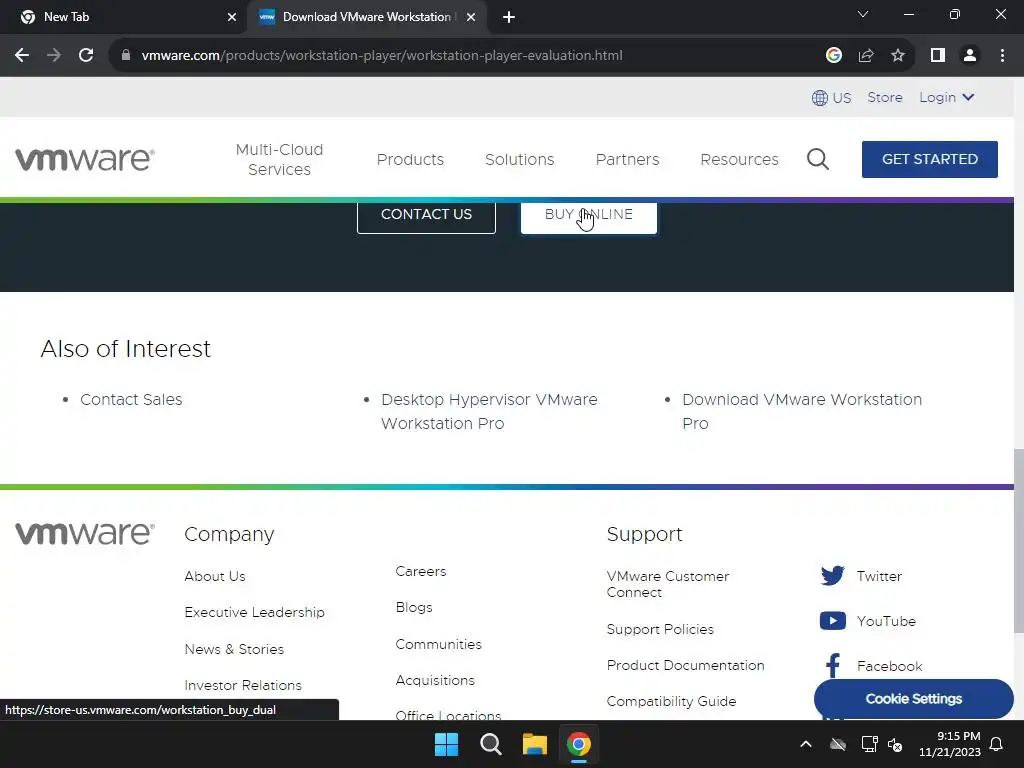Click the globe US region selector
Viewport: 1024px width, 768px height.
[831, 97]
